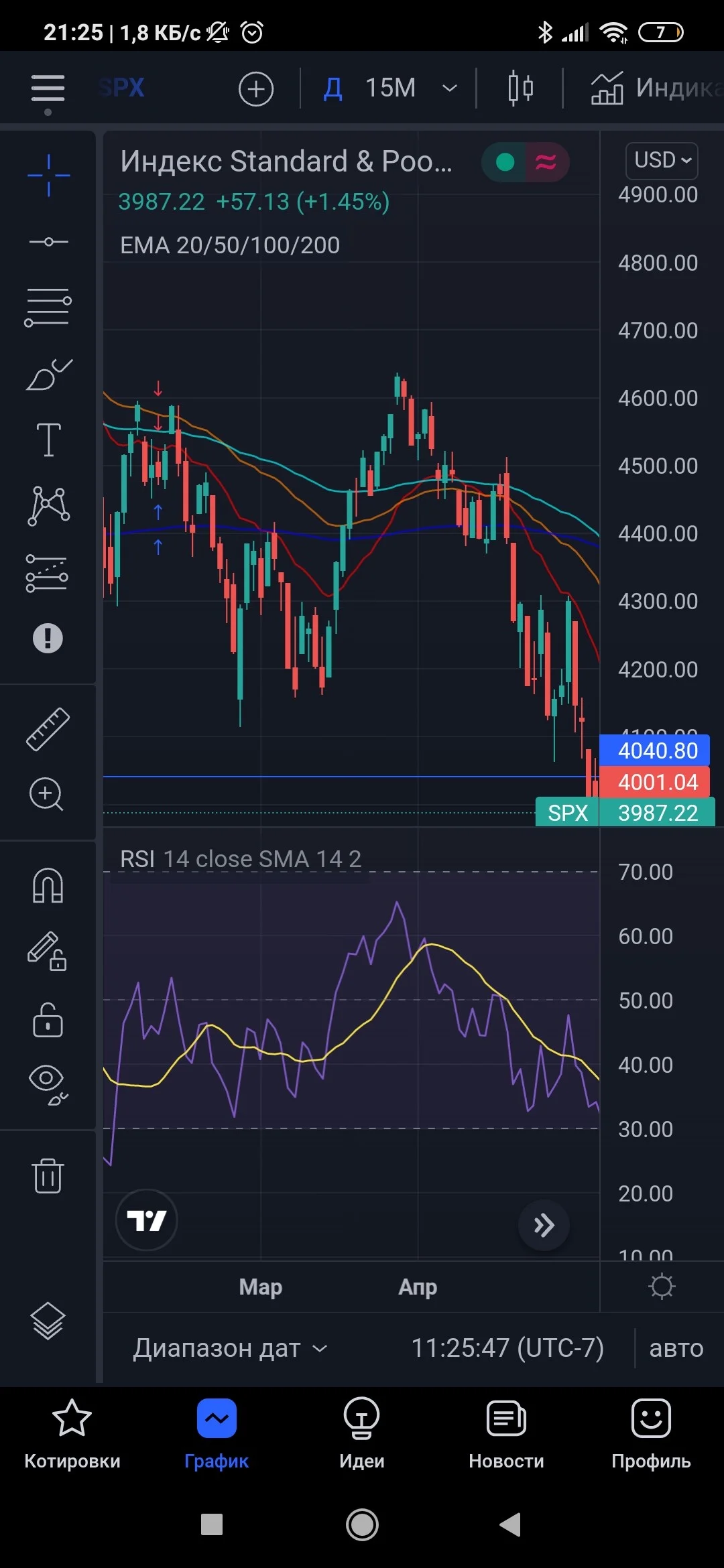The height and width of the screenshot is (1568, 724).
Task: Tap the alarm clock status icon
Action: click(x=252, y=31)
